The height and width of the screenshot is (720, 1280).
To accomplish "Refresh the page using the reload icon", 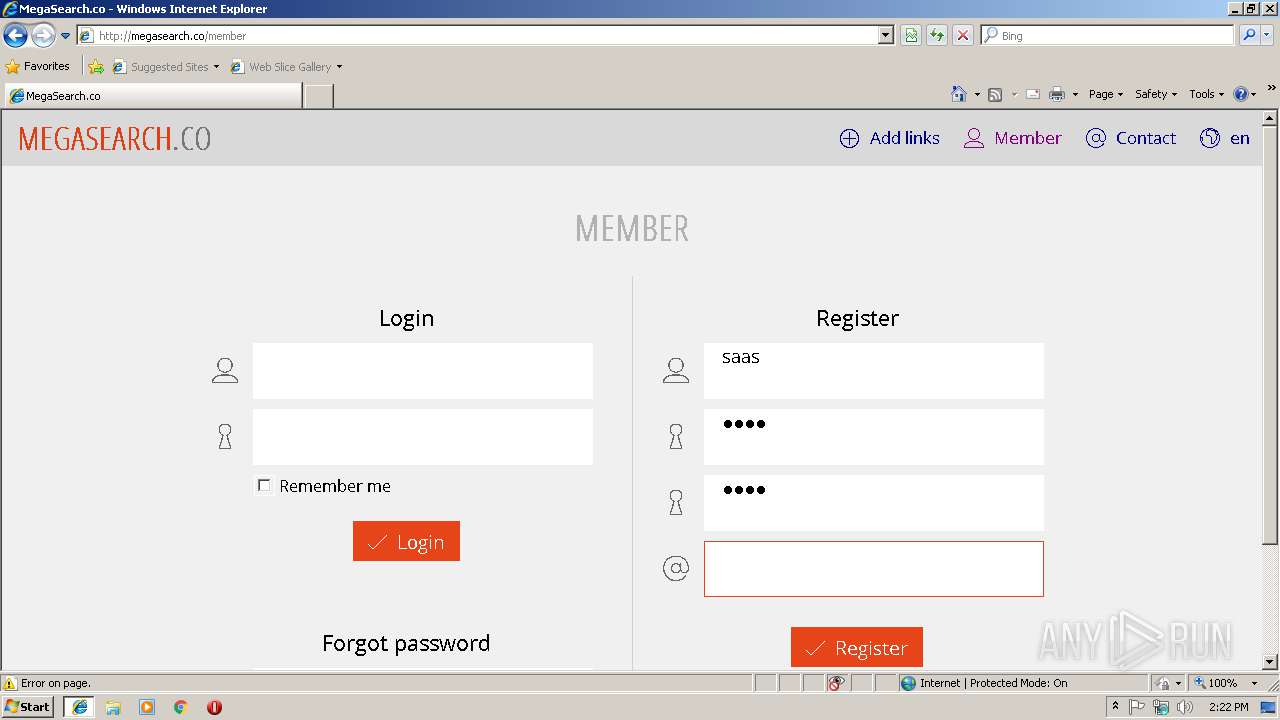I will click(937, 36).
